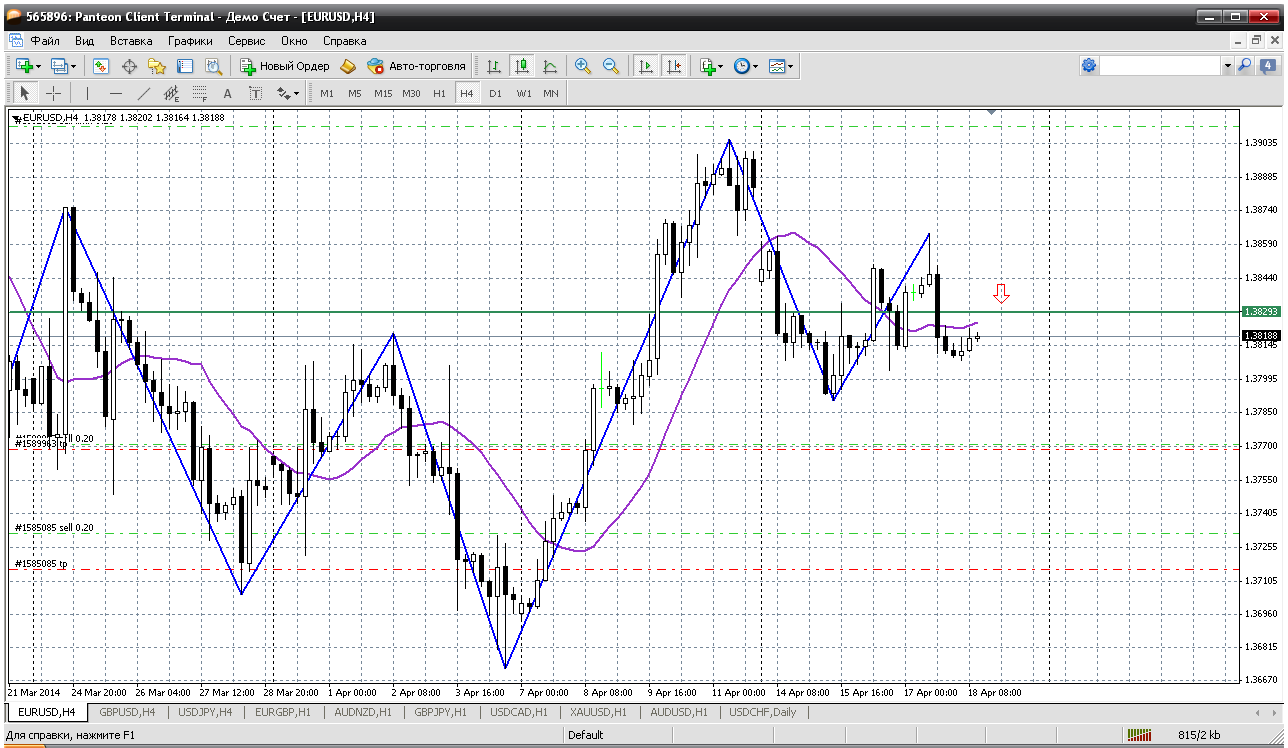
Task: Select the trendline drawing tool
Action: 143,93
